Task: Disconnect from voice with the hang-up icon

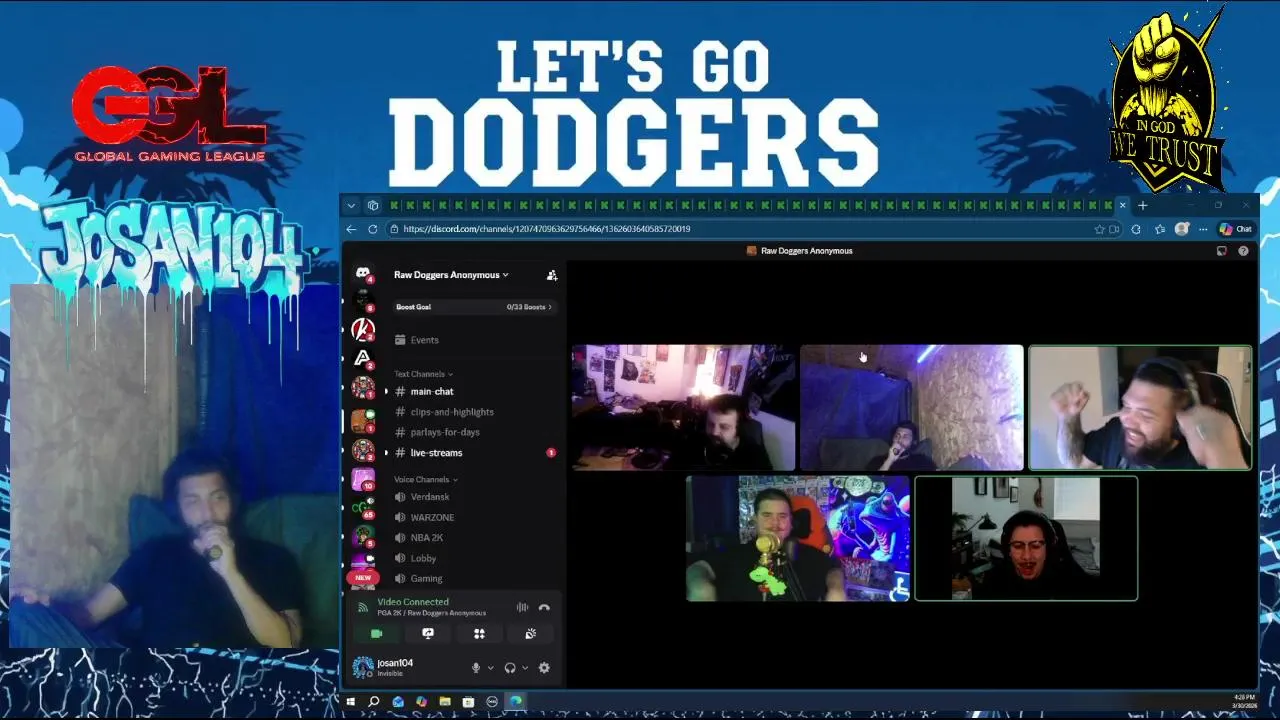Action: pyautogui.click(x=544, y=607)
